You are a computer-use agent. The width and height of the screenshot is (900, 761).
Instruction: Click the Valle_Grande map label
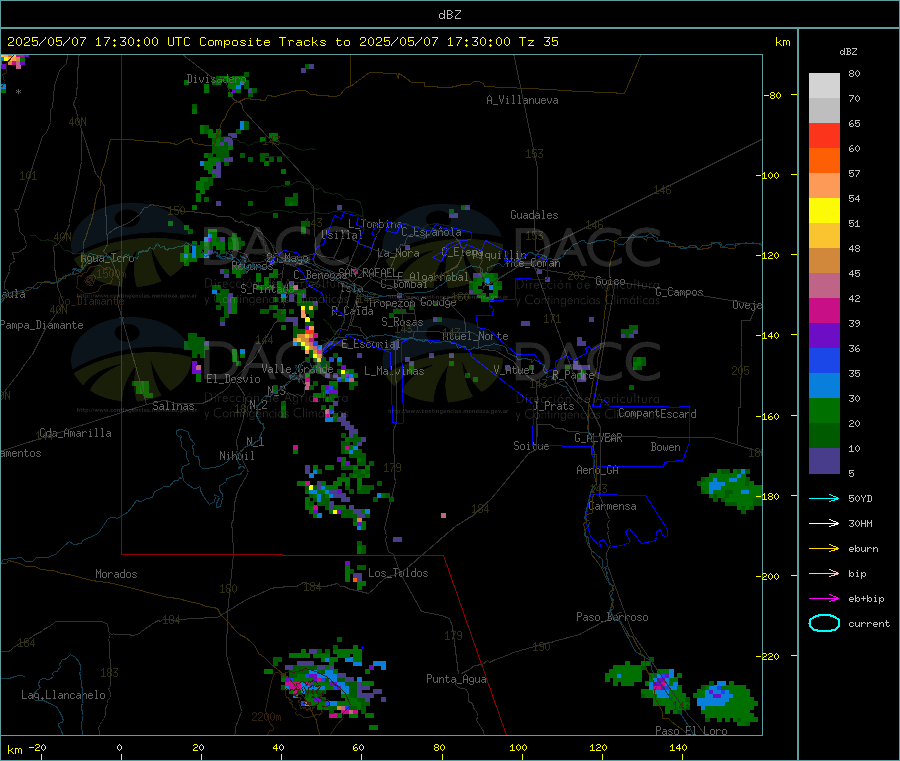tap(297, 368)
